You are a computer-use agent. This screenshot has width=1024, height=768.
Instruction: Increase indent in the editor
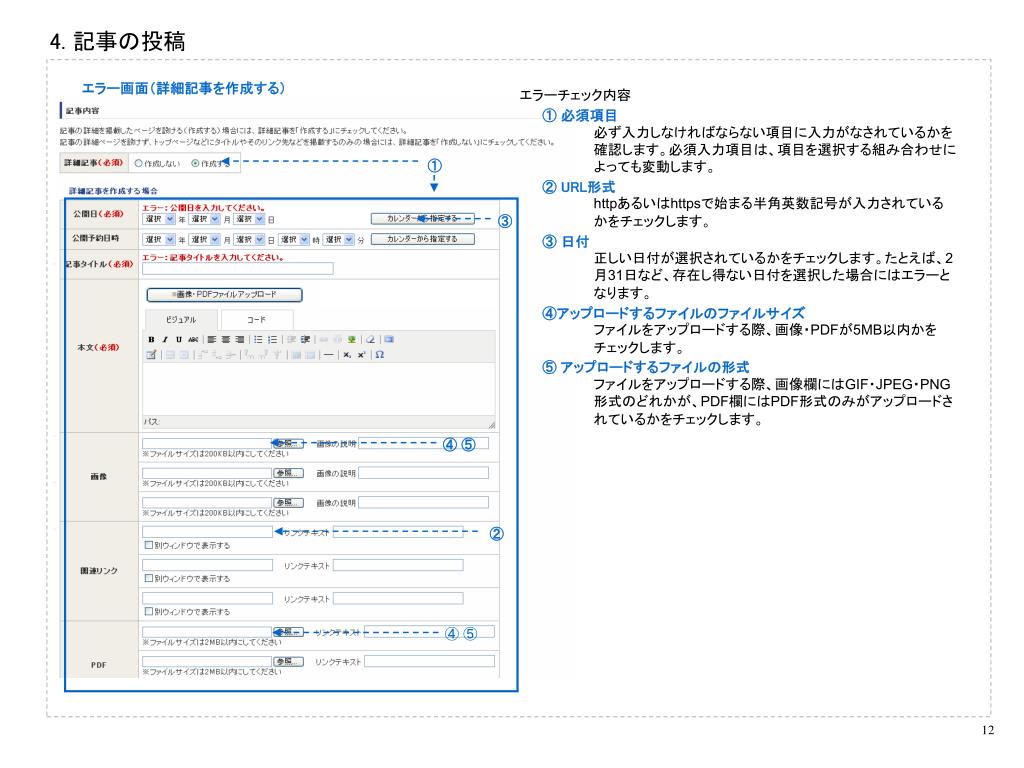305,340
